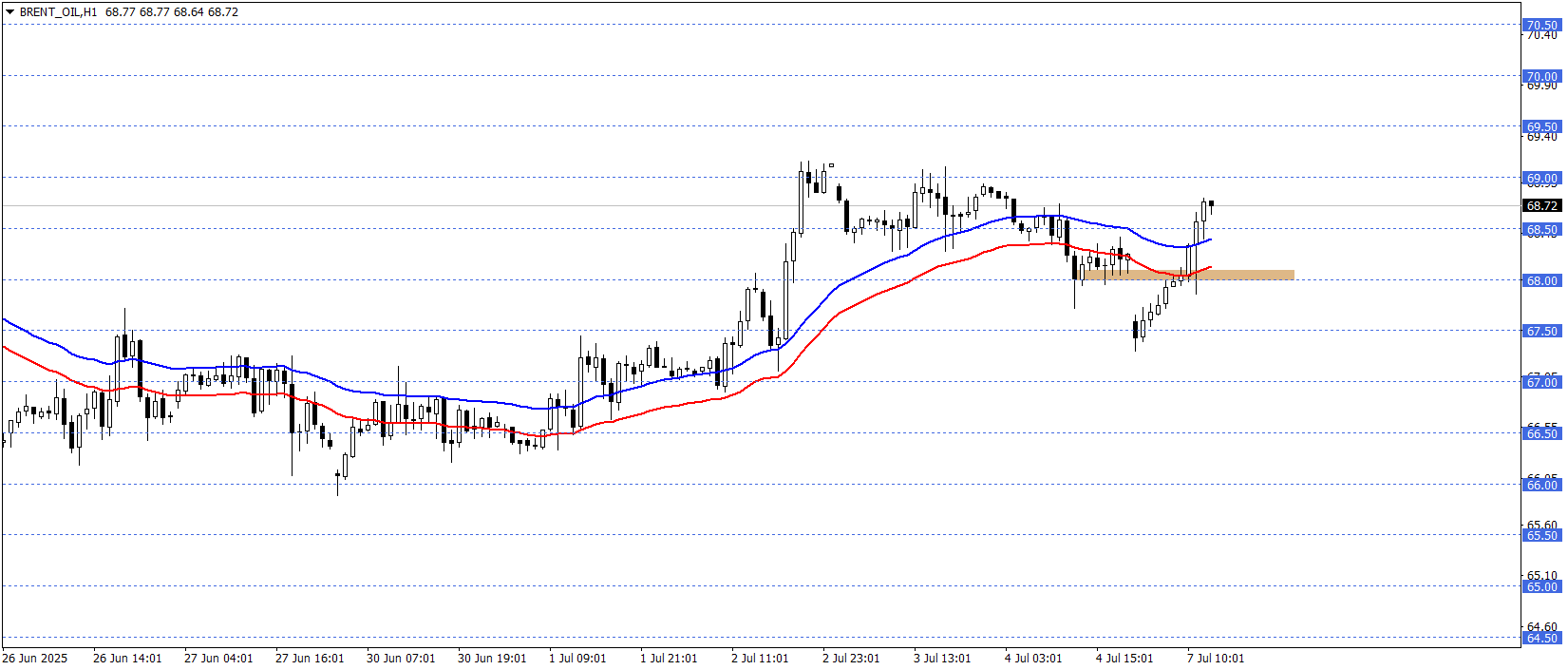Image resolution: width=1568 pixels, height=670 pixels.
Task: Select the 70.00 price level label
Action: point(1541,76)
